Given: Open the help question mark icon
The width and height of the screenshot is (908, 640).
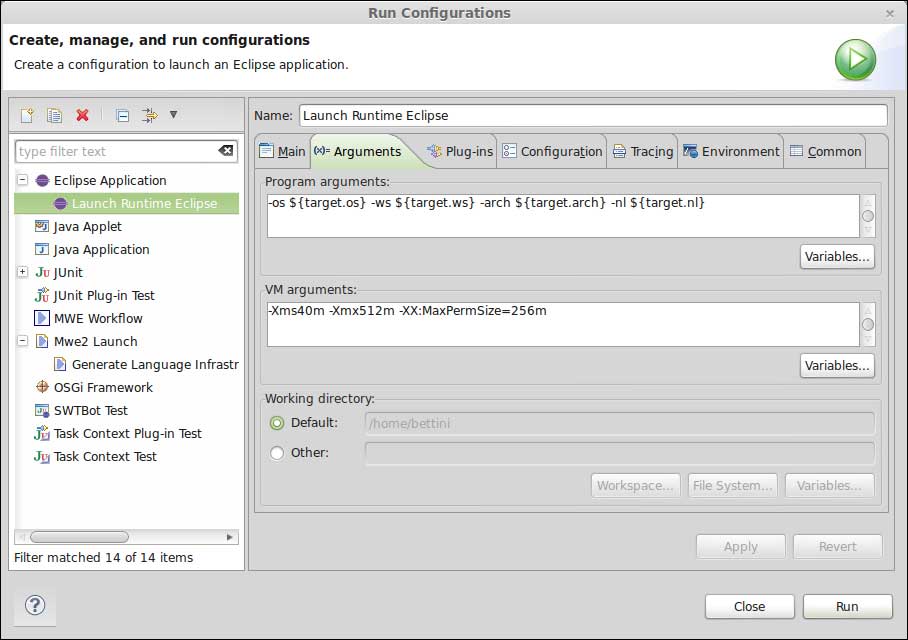Looking at the screenshot, I should click(35, 605).
